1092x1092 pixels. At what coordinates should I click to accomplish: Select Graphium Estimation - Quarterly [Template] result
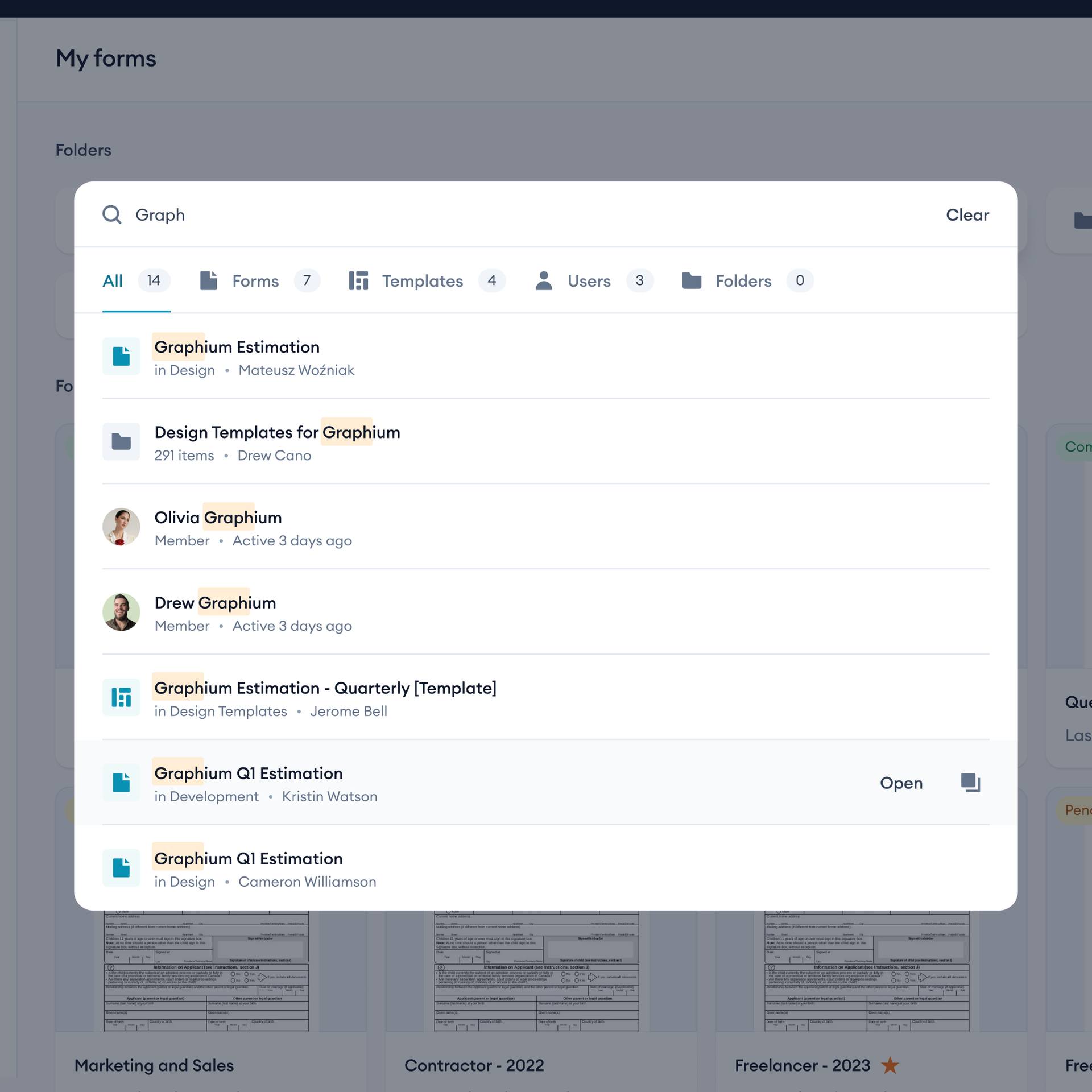point(546,697)
